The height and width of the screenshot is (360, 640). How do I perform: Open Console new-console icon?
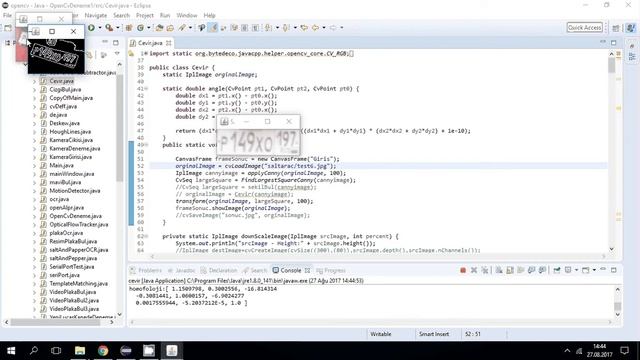tap(586, 270)
